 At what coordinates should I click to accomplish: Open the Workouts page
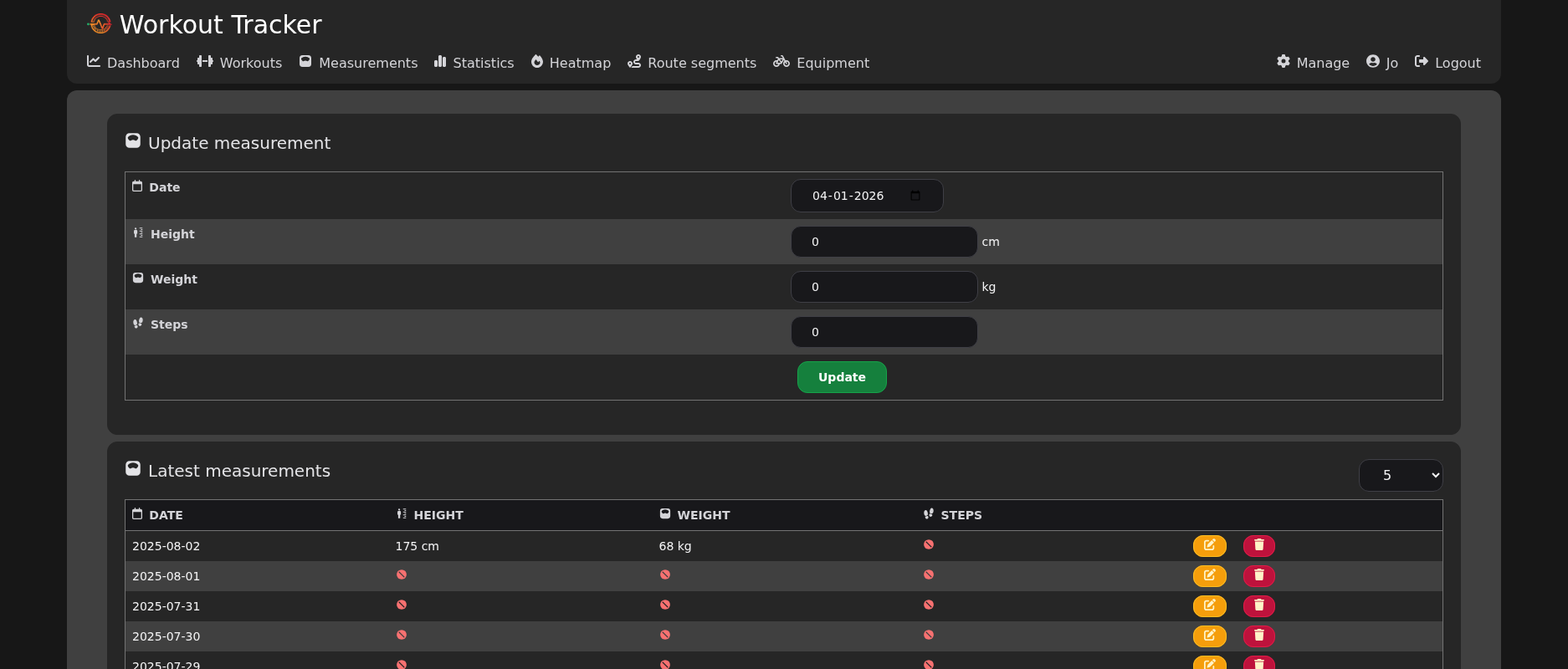pyautogui.click(x=239, y=63)
